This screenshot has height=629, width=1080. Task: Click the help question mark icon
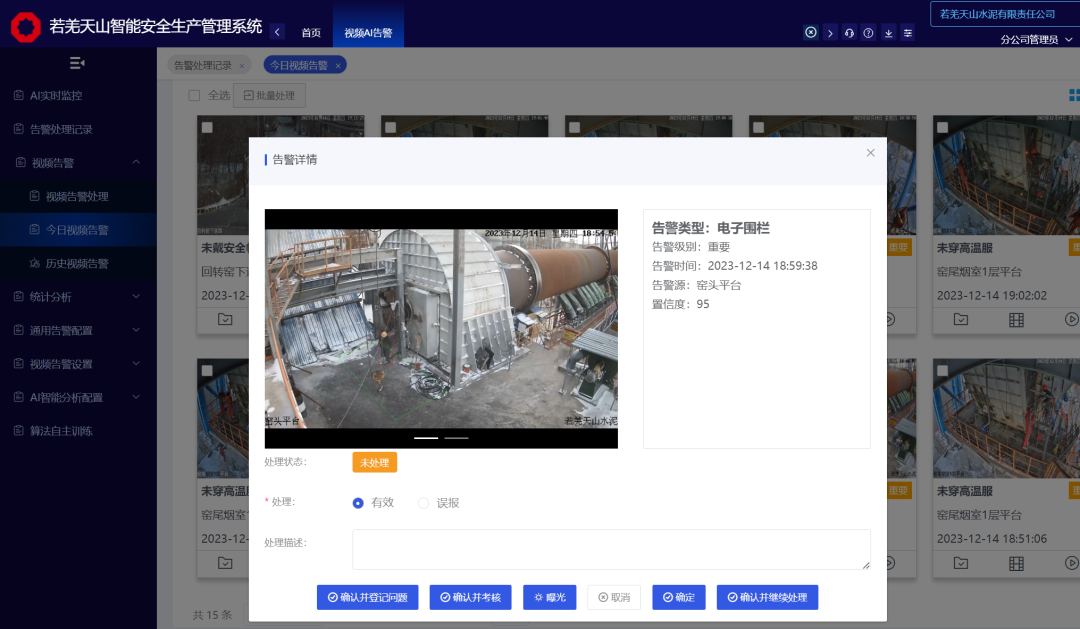pyautogui.click(x=868, y=33)
